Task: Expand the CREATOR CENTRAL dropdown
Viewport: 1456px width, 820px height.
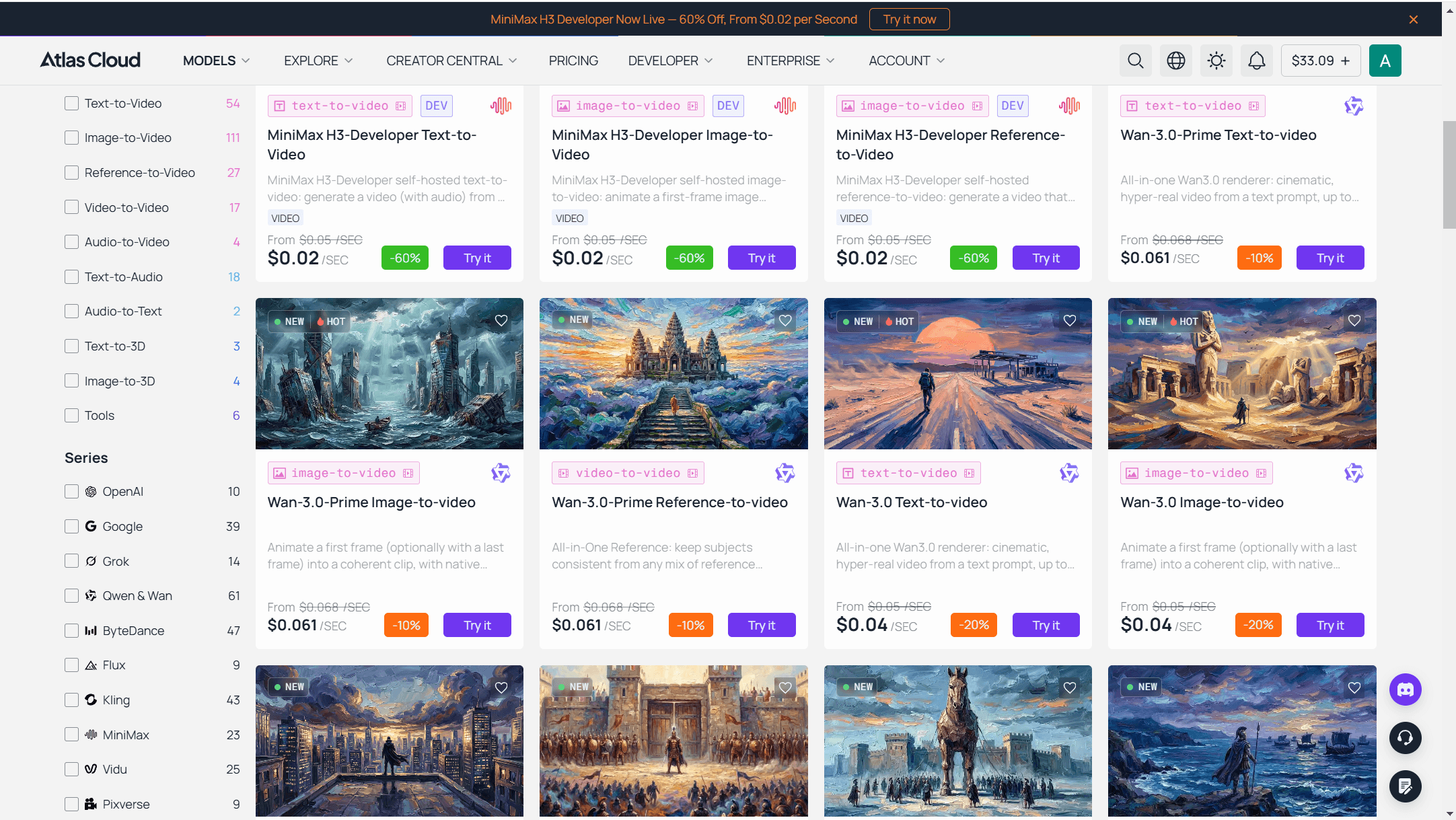Action: (x=451, y=61)
